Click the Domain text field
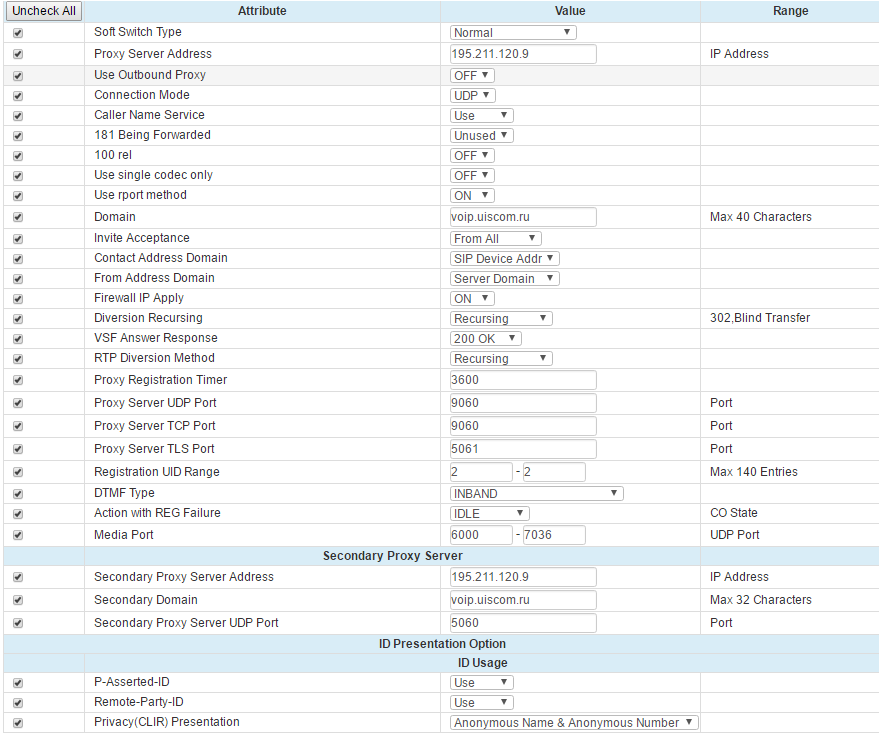Image resolution: width=879 pixels, height=733 pixels. pos(523,217)
